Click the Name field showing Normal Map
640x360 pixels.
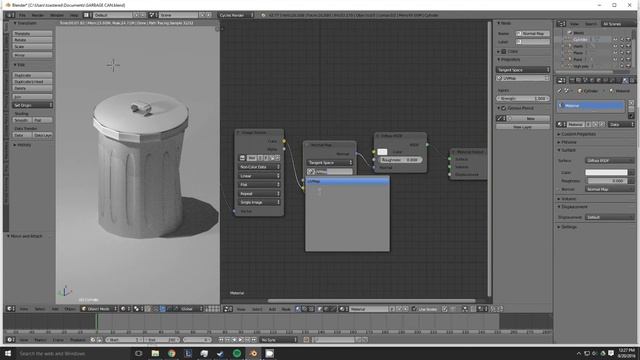point(533,33)
